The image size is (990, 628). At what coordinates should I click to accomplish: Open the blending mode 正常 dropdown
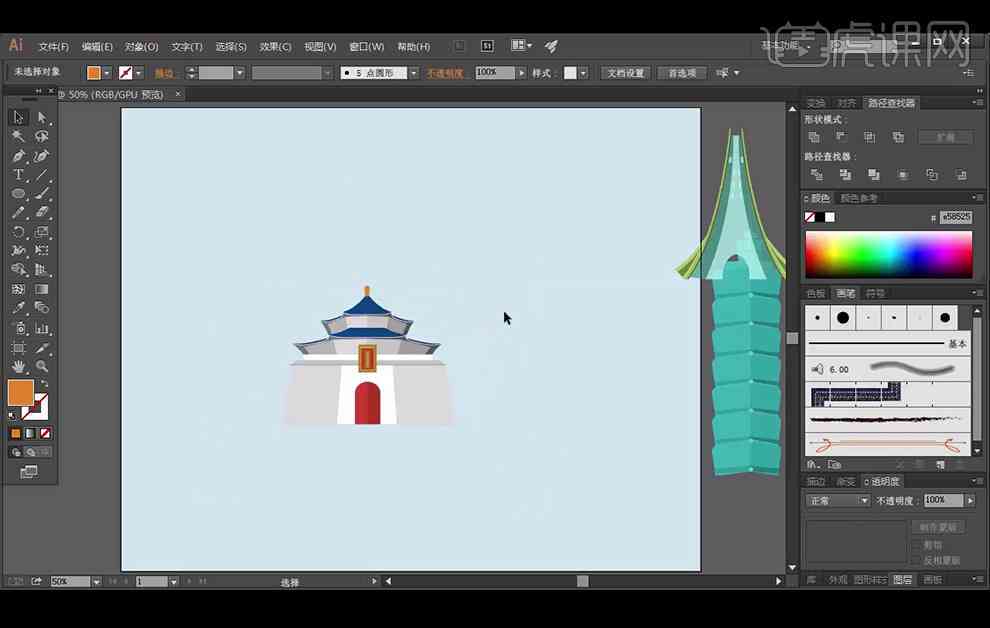(x=838, y=501)
